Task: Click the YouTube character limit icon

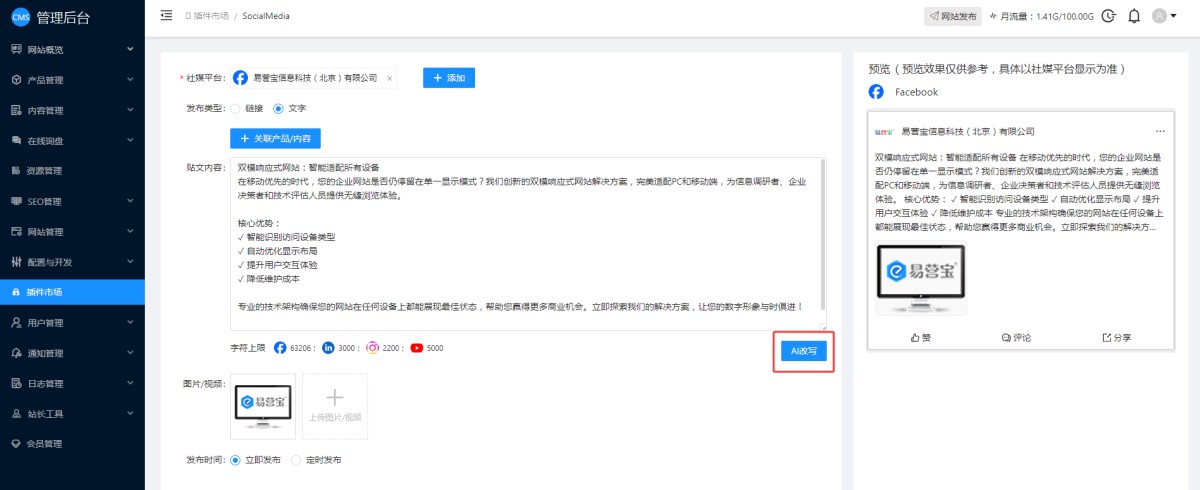Action: coord(417,348)
